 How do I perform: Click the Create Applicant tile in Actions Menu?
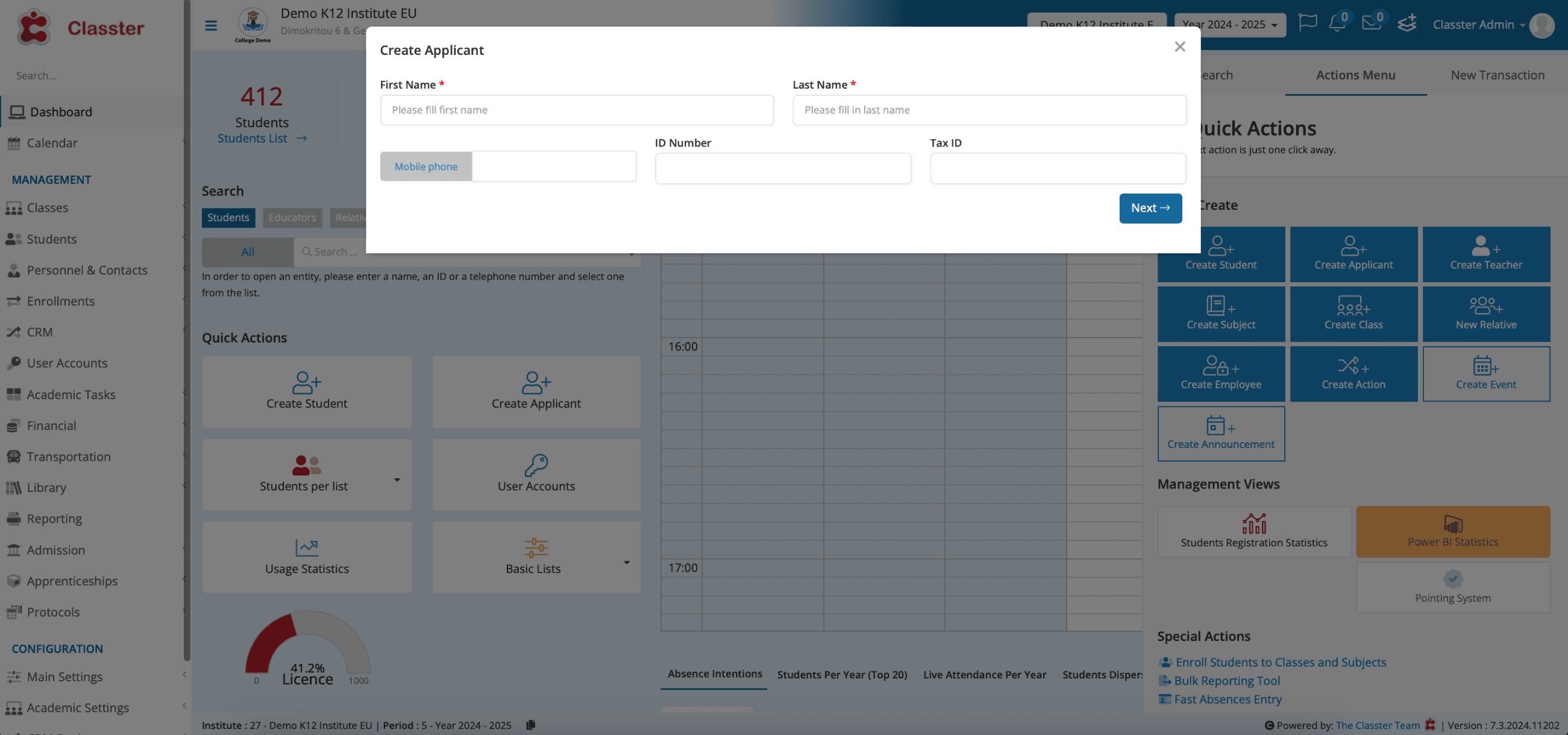coord(1353,254)
